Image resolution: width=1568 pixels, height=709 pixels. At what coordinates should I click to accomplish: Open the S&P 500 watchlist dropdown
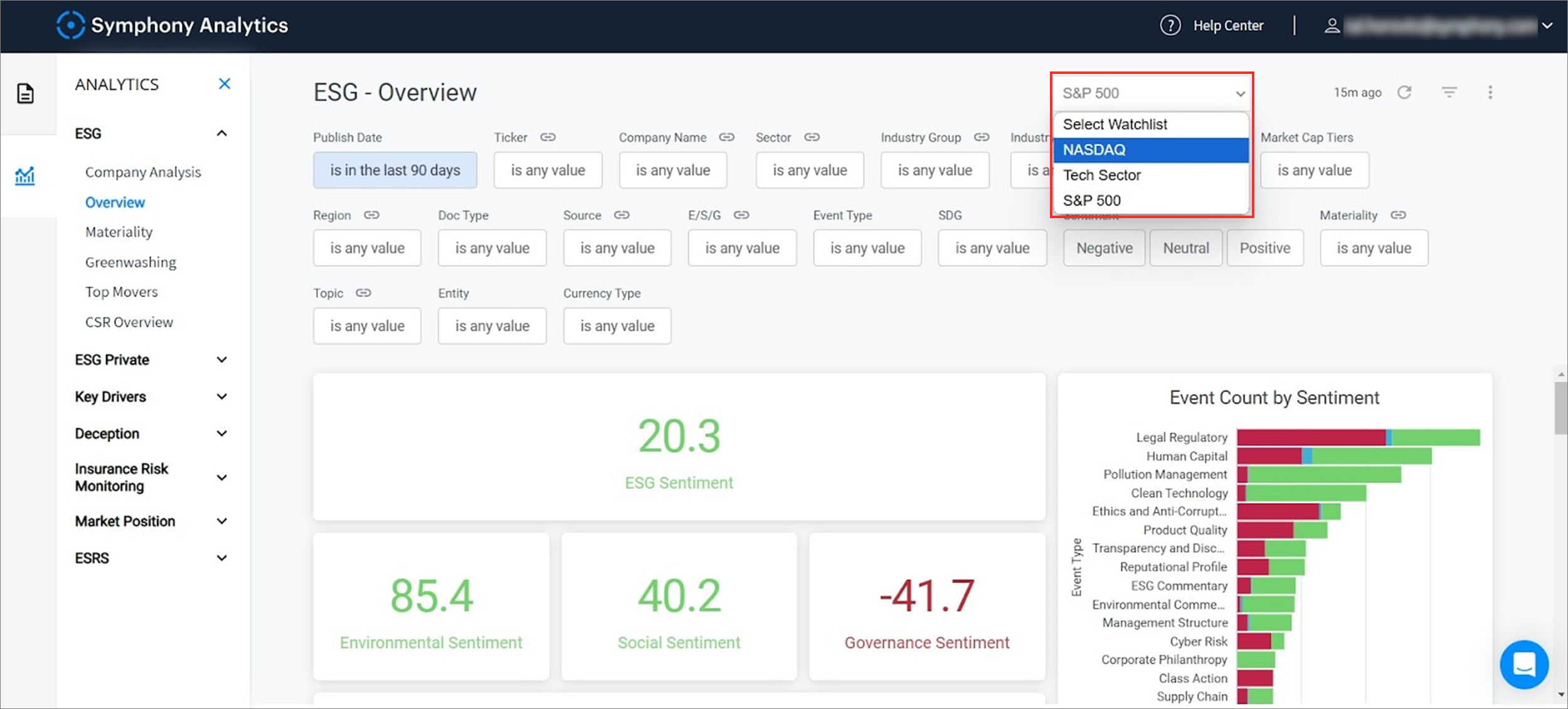click(x=1152, y=93)
